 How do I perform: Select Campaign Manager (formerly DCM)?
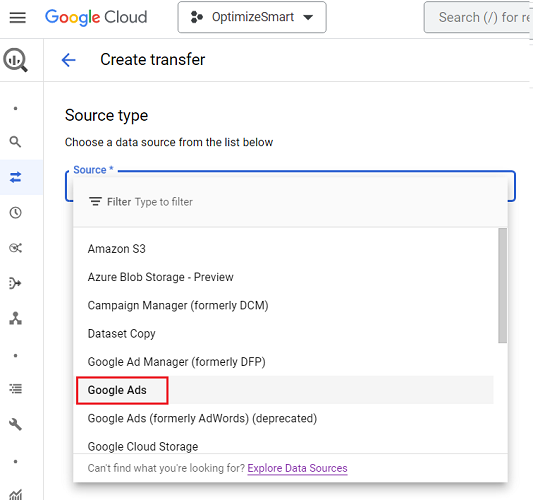[x=283, y=305]
